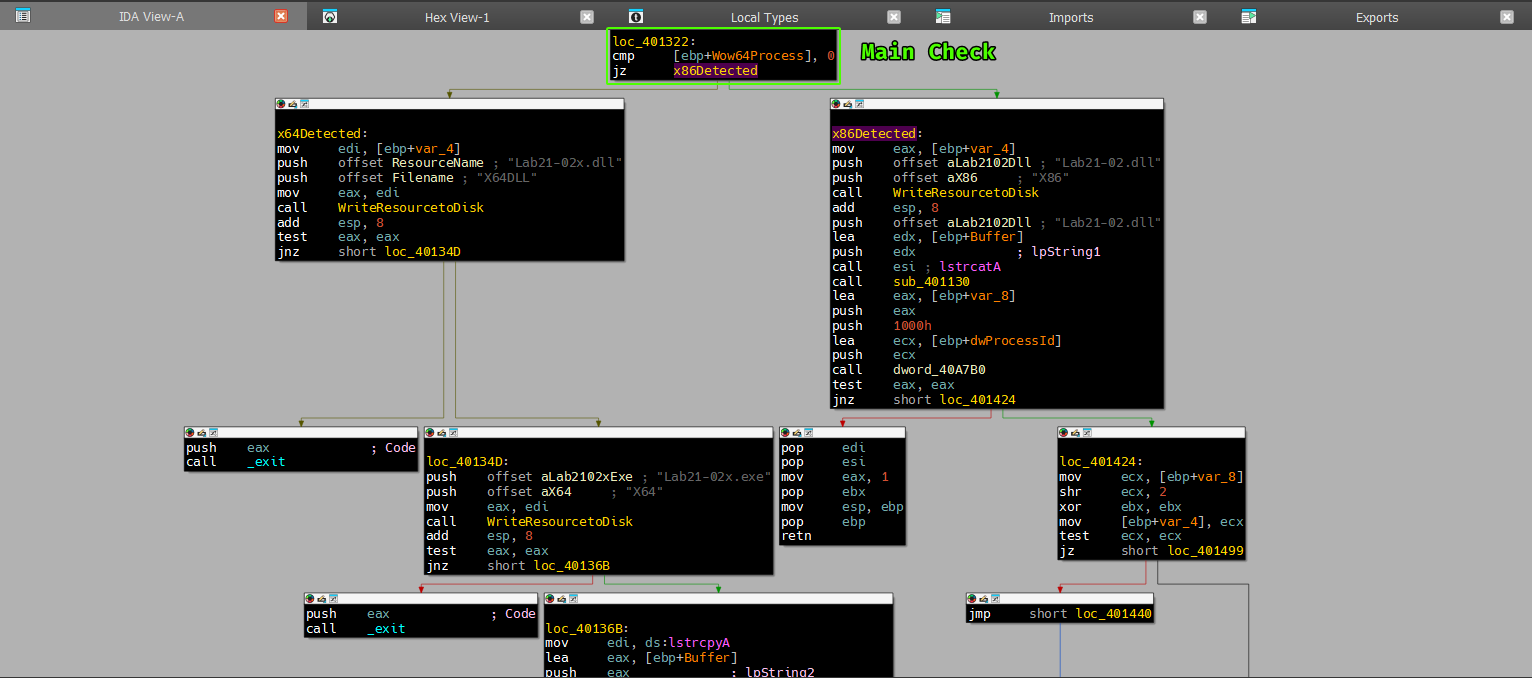This screenshot has height=678, width=1532.
Task: Switch to the Imports tab
Action: click(x=1070, y=17)
